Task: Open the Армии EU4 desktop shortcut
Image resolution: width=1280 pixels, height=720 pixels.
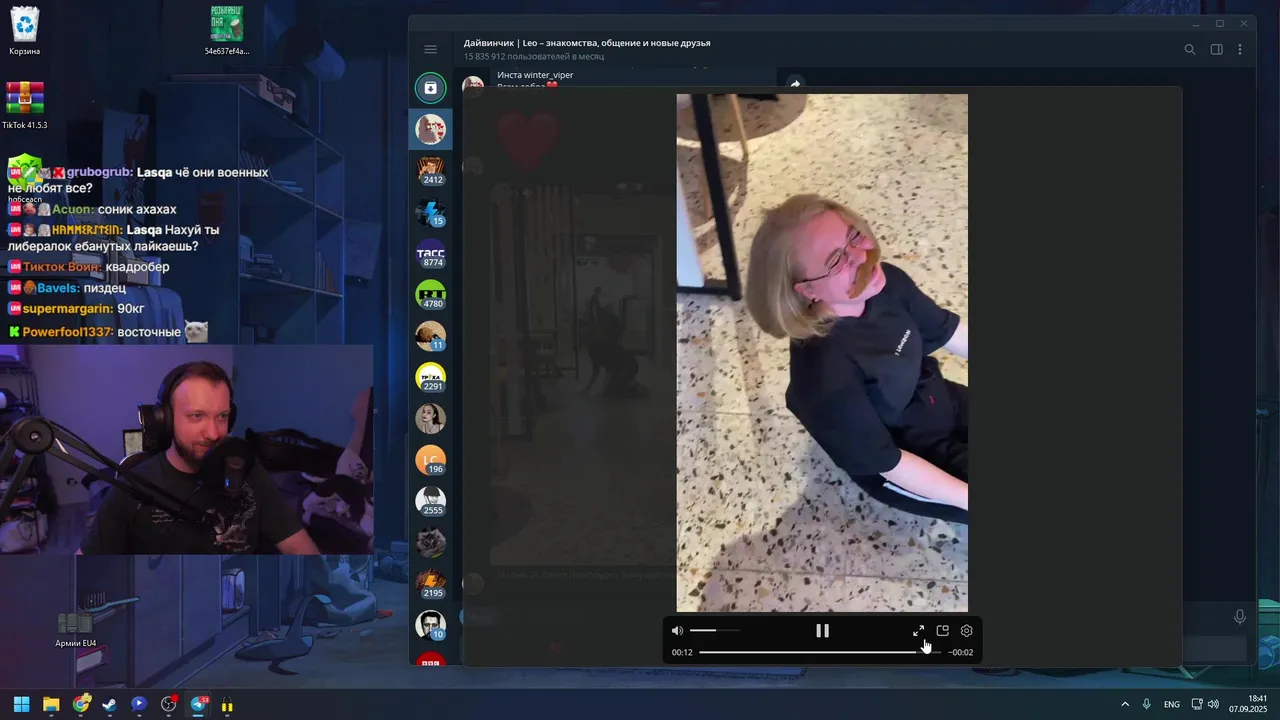Action: point(75,628)
